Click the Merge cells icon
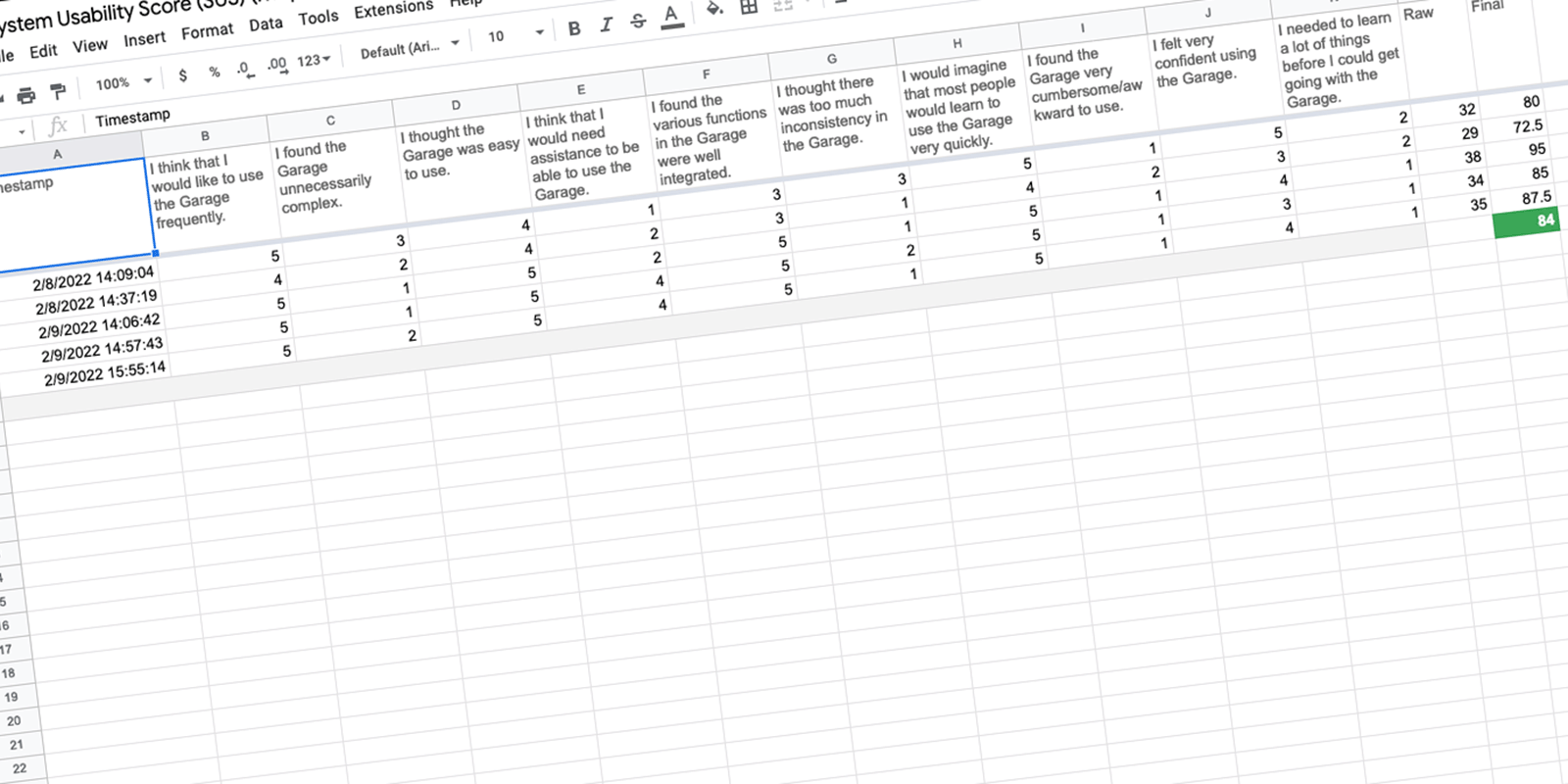 783,4
